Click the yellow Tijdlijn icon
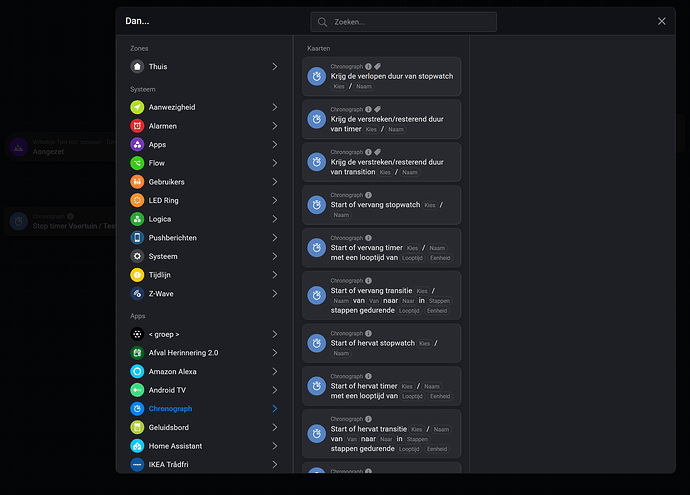Screen dimensions: 690x495 [x=137, y=275]
